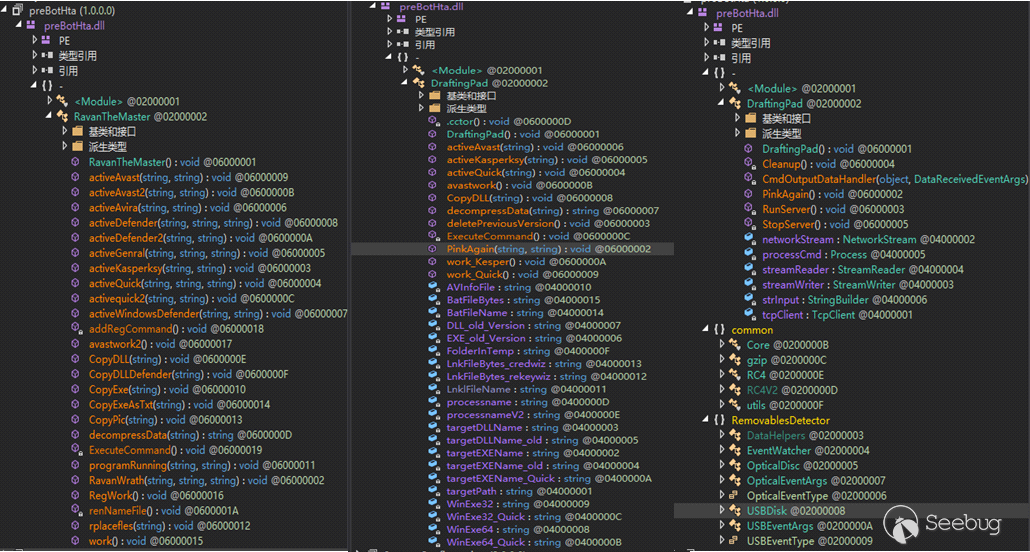The height and width of the screenshot is (552, 1030).
Task: Click the method icon beside addRegCommand()
Action: pos(75,329)
